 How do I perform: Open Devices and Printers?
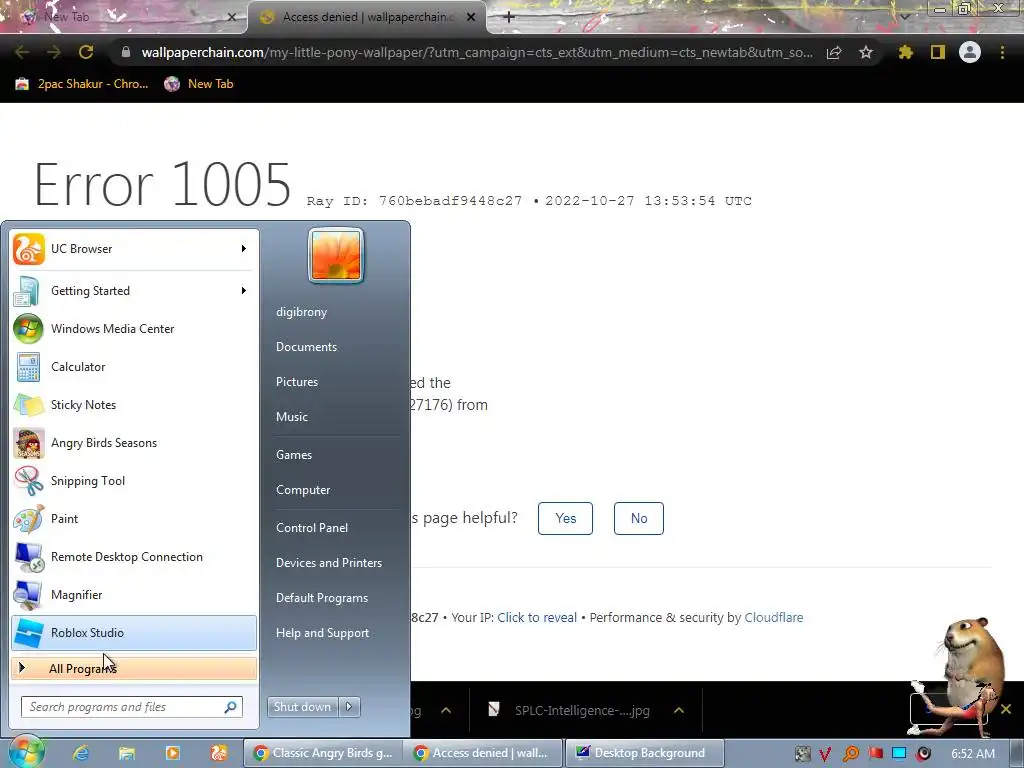coord(328,563)
